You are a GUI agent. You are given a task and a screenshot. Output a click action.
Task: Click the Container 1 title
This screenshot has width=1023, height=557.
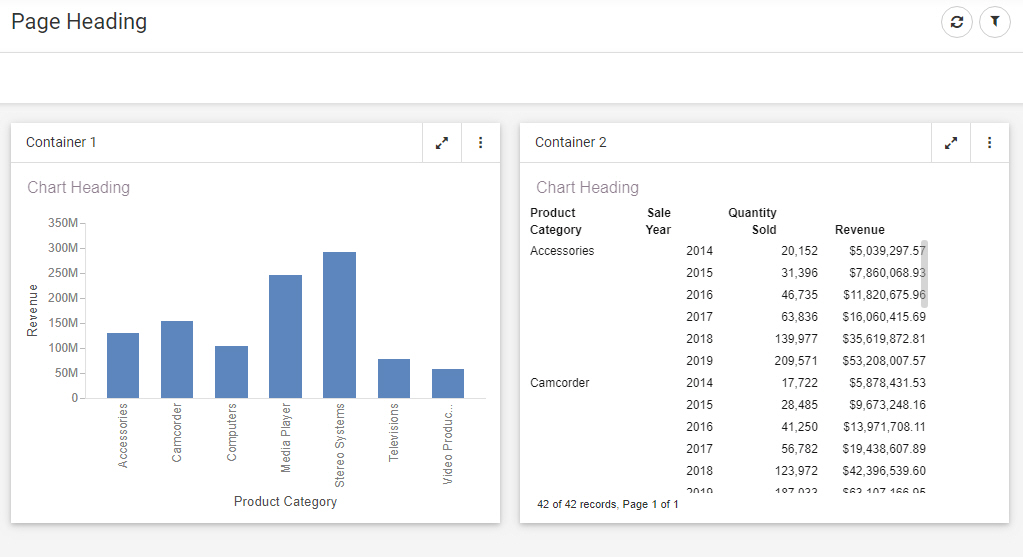point(61,143)
